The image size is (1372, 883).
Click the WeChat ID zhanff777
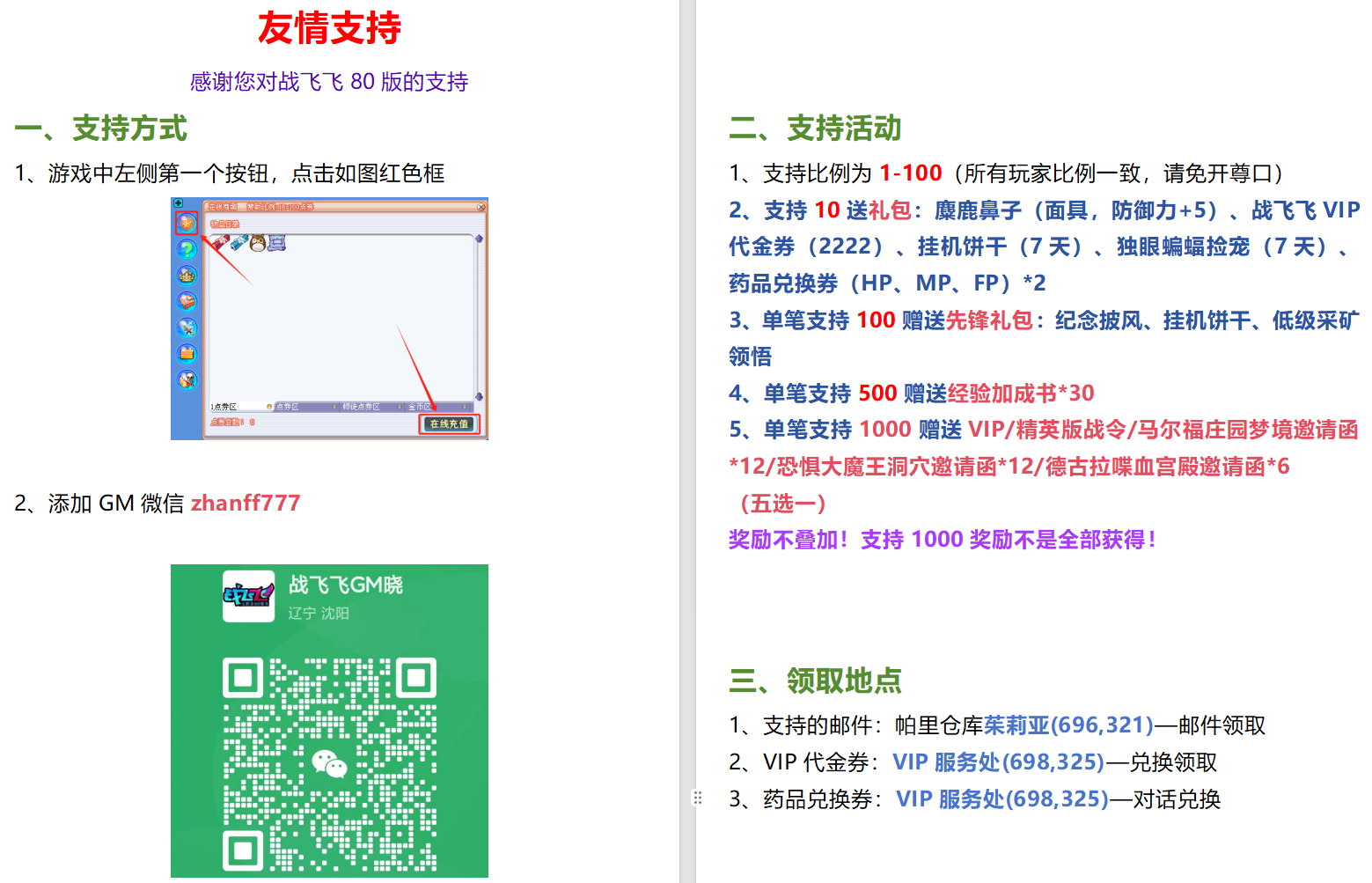click(246, 503)
